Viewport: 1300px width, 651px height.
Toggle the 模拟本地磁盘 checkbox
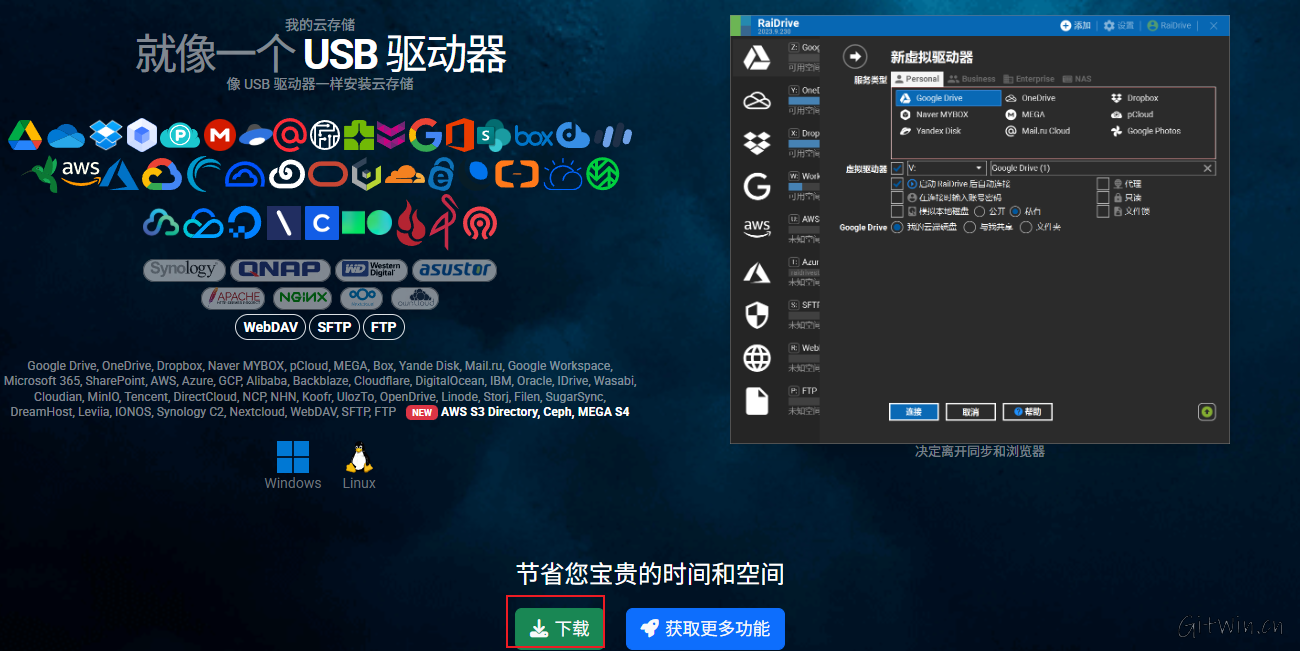pos(897,212)
